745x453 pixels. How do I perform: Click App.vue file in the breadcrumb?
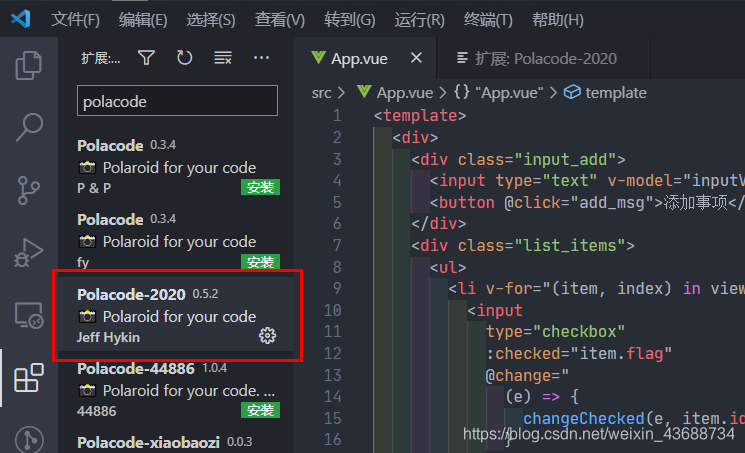pos(405,93)
